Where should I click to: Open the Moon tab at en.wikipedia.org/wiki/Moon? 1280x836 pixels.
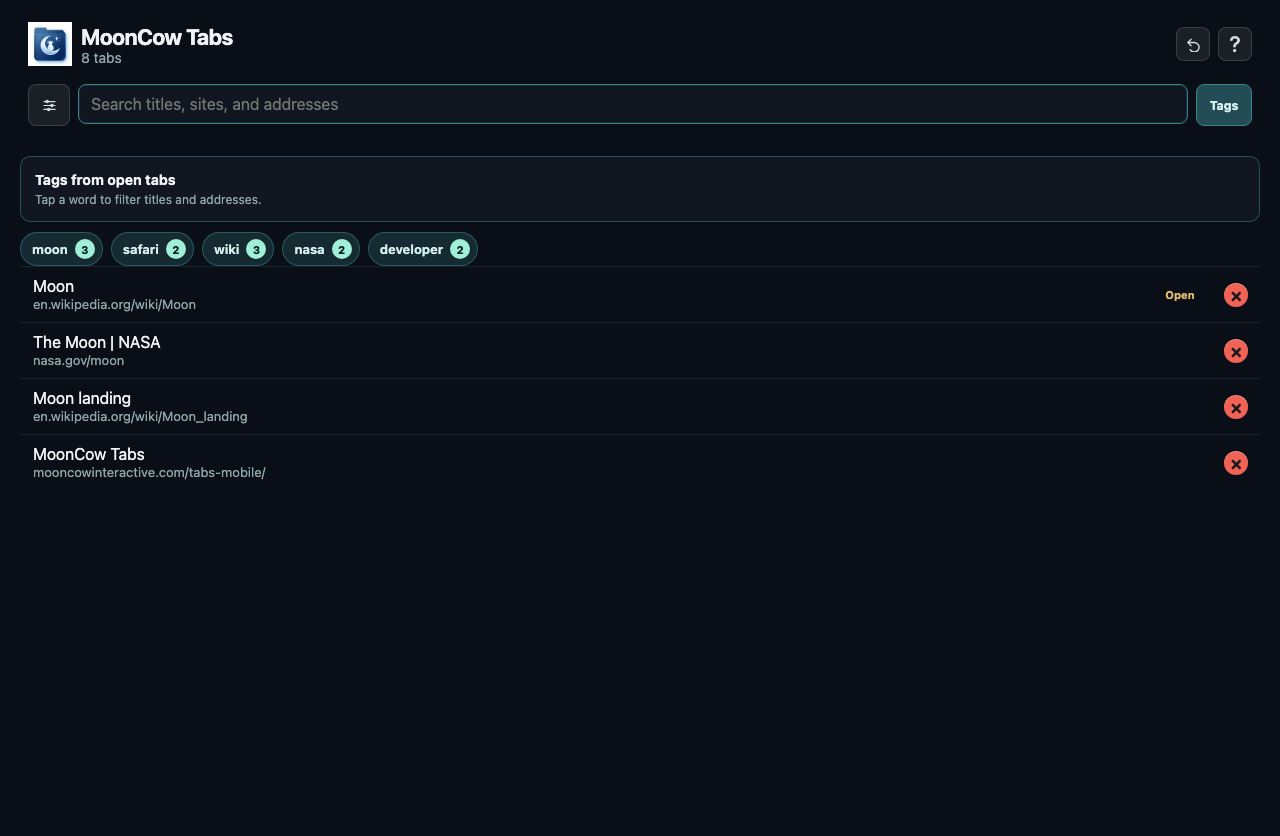(640, 295)
